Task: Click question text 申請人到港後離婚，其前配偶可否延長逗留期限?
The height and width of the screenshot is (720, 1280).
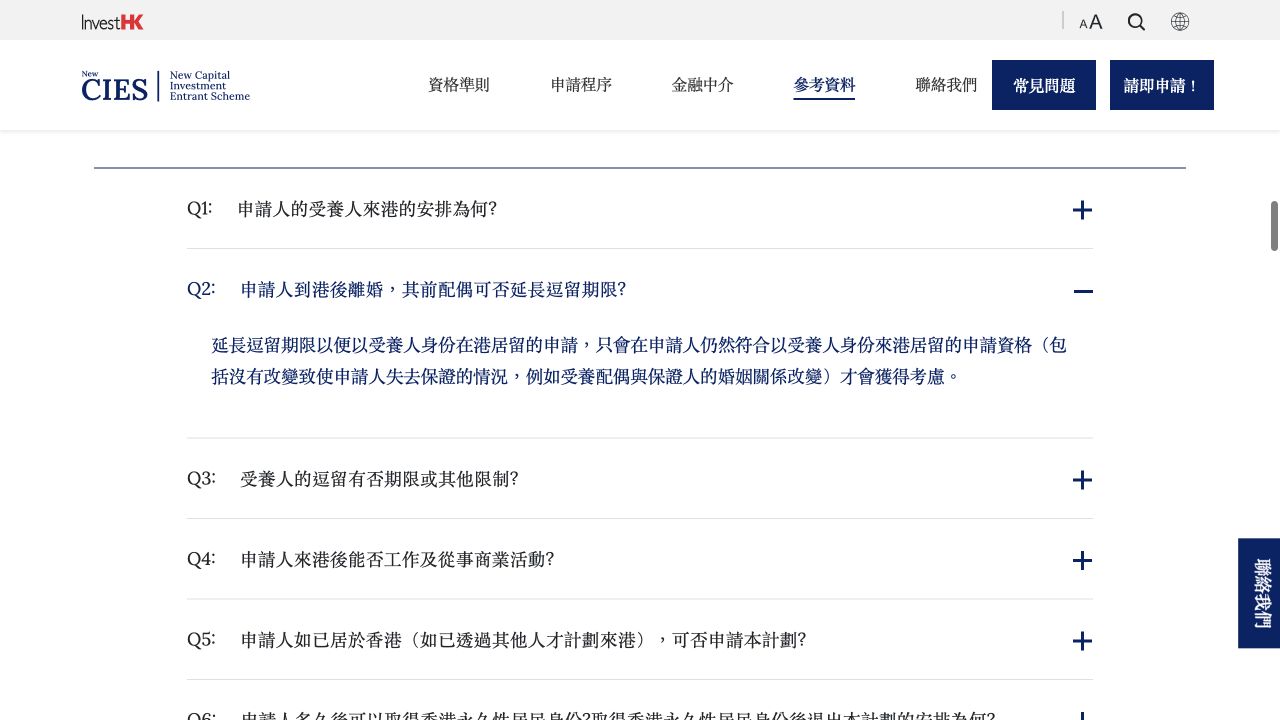Action: [x=433, y=289]
